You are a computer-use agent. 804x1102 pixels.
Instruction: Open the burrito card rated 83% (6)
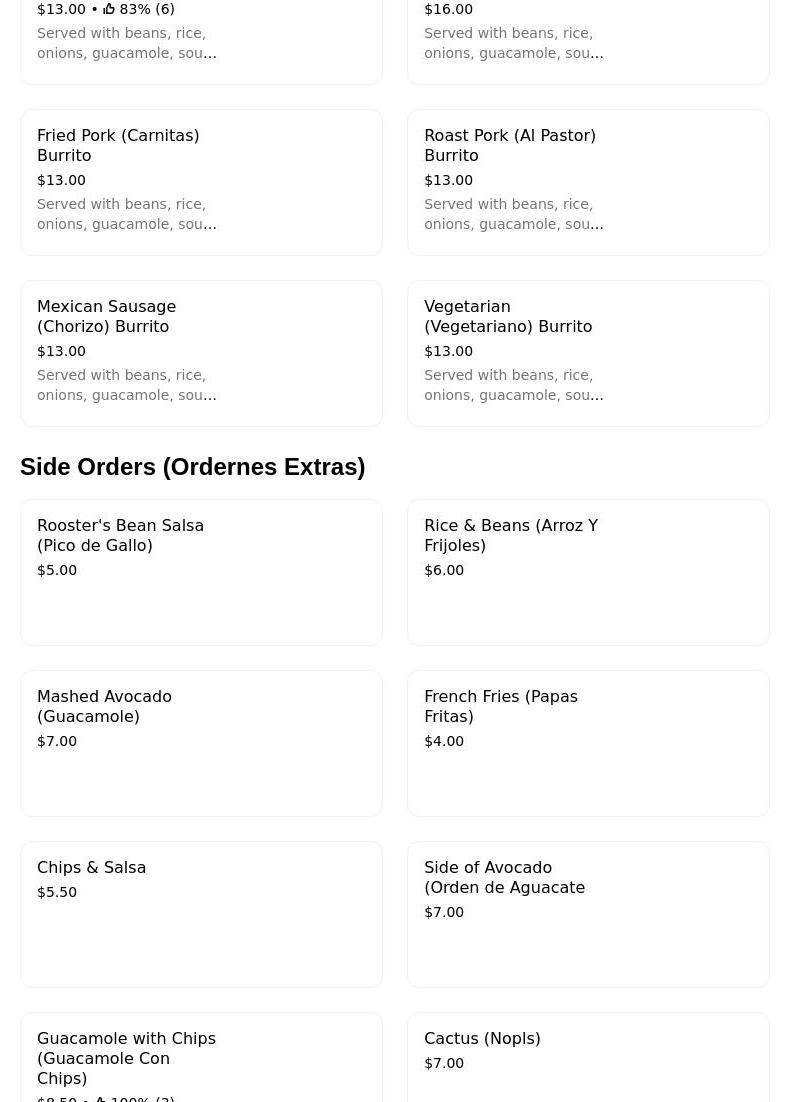click(x=201, y=40)
